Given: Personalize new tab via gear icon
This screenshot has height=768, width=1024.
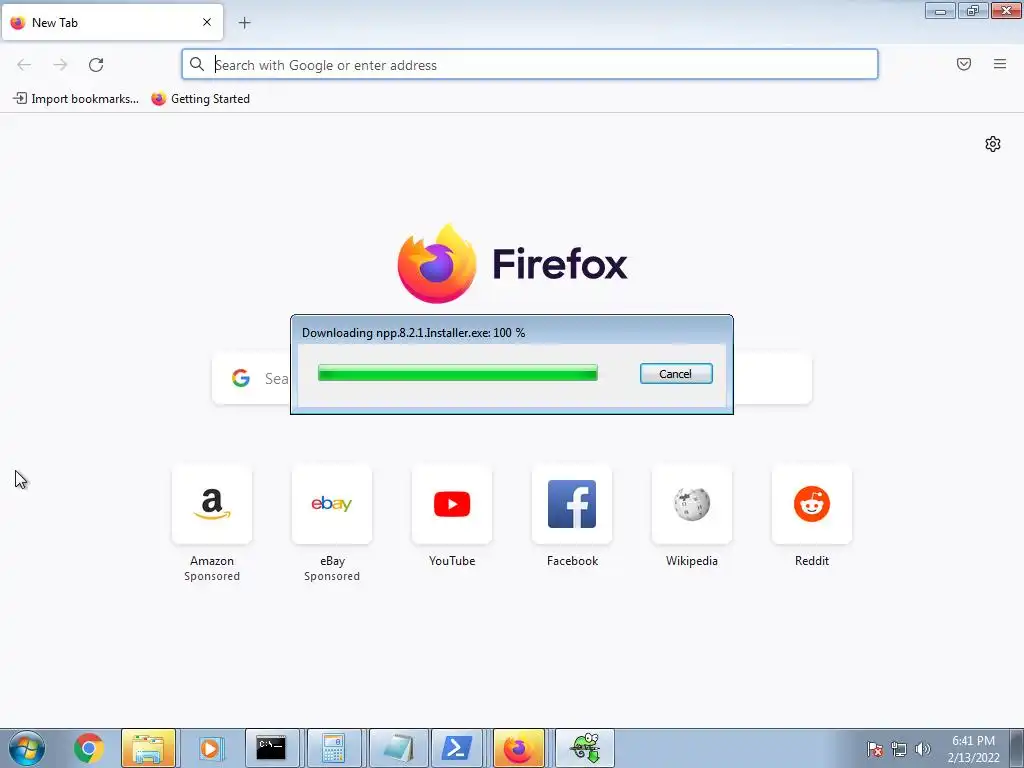Looking at the screenshot, I should (x=993, y=144).
